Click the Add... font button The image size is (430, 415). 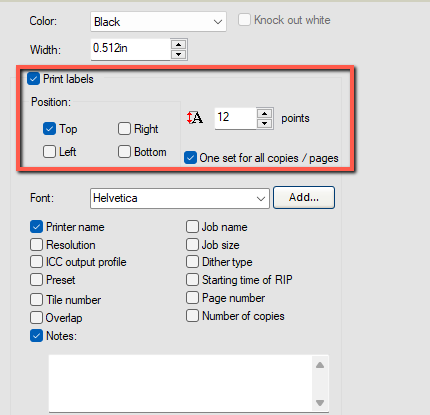(304, 197)
